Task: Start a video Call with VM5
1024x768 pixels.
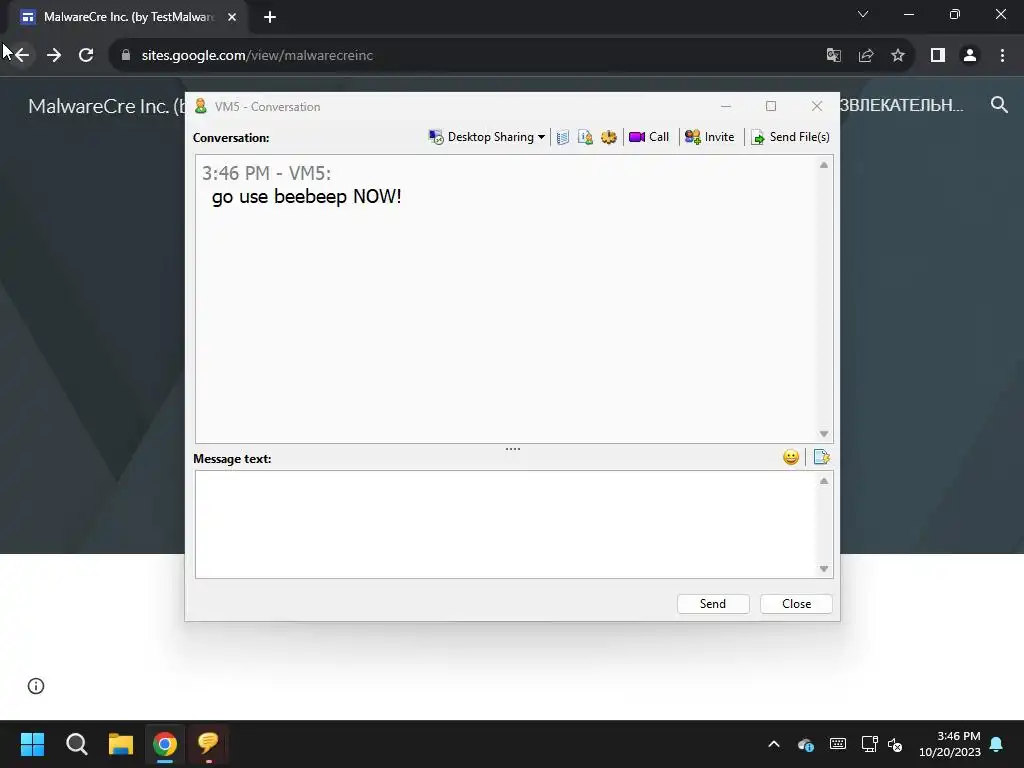Action: (648, 137)
